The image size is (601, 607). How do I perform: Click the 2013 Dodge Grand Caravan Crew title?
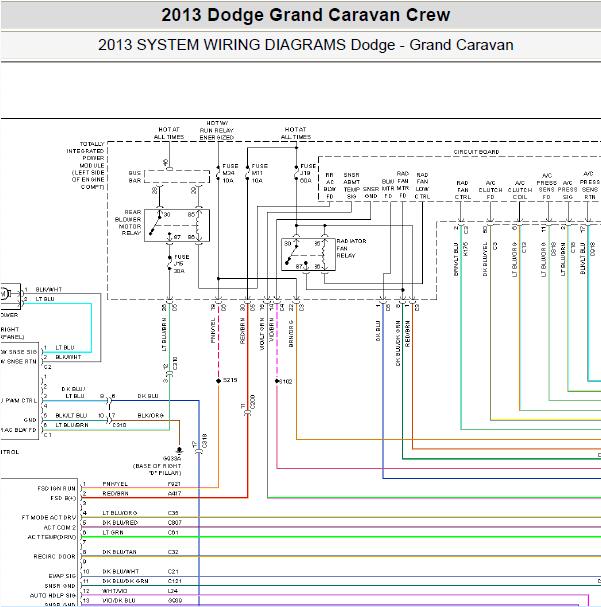pos(306,15)
